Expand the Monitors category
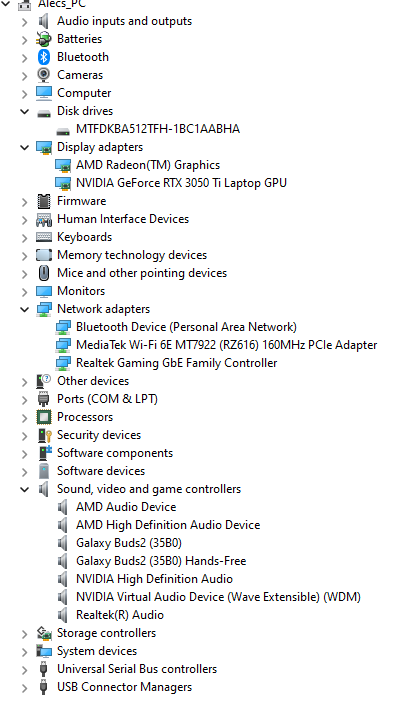412x725 pixels. coord(25,292)
